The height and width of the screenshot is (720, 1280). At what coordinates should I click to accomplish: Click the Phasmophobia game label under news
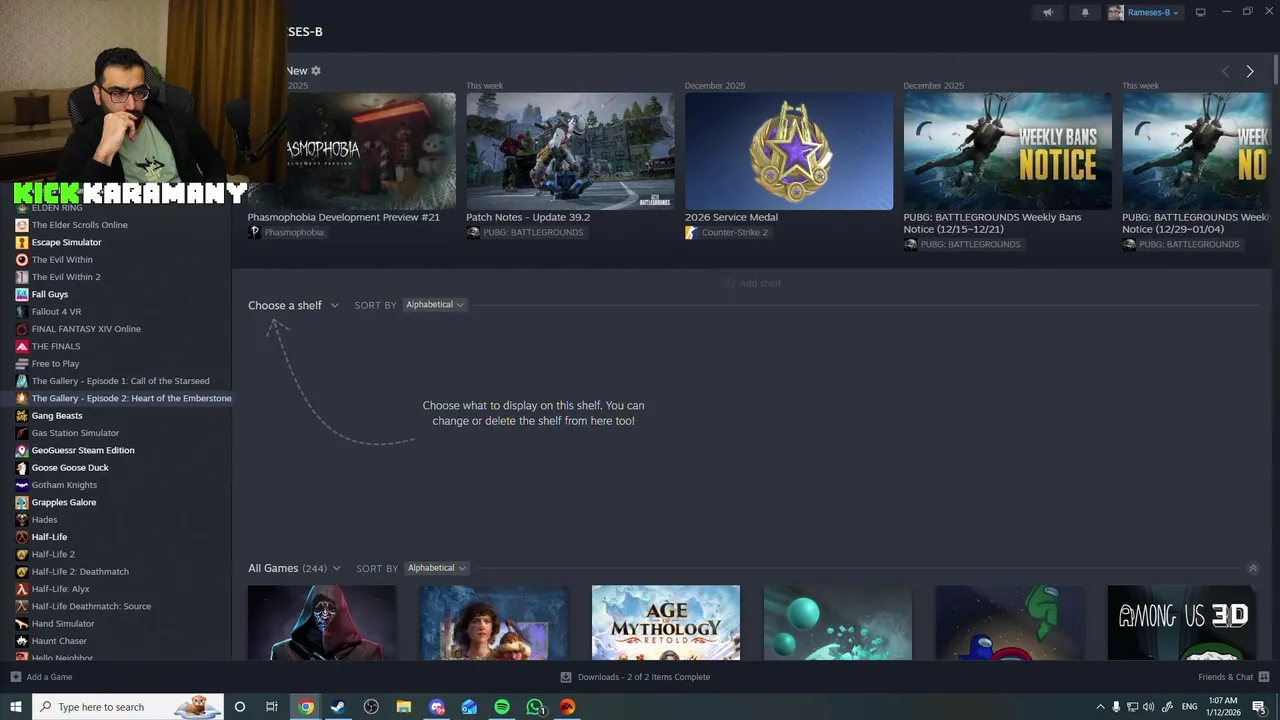pos(293,233)
